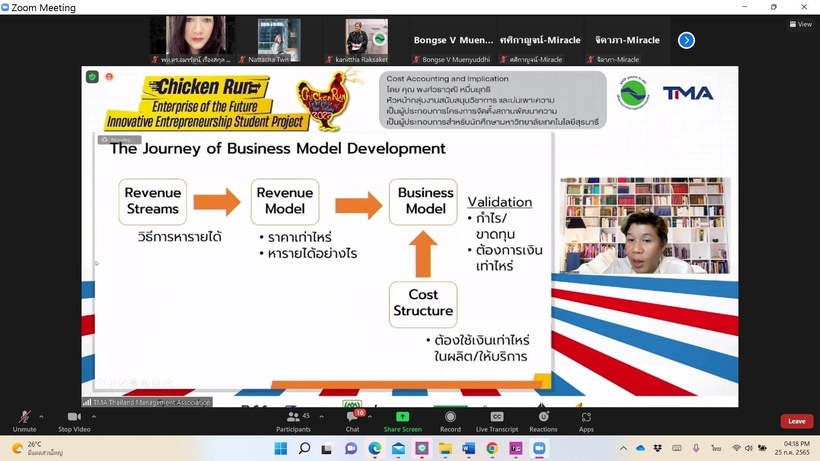
Task: Open the Reactions menu
Action: [x=543, y=421]
